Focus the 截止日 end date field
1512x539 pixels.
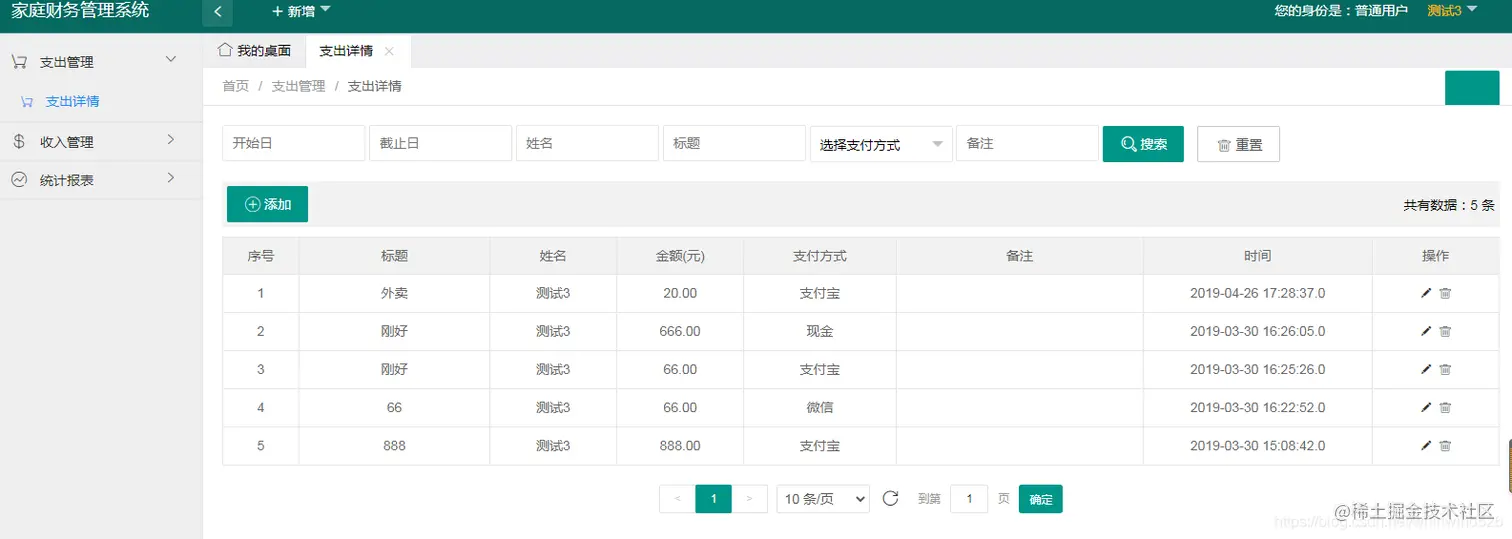point(440,143)
